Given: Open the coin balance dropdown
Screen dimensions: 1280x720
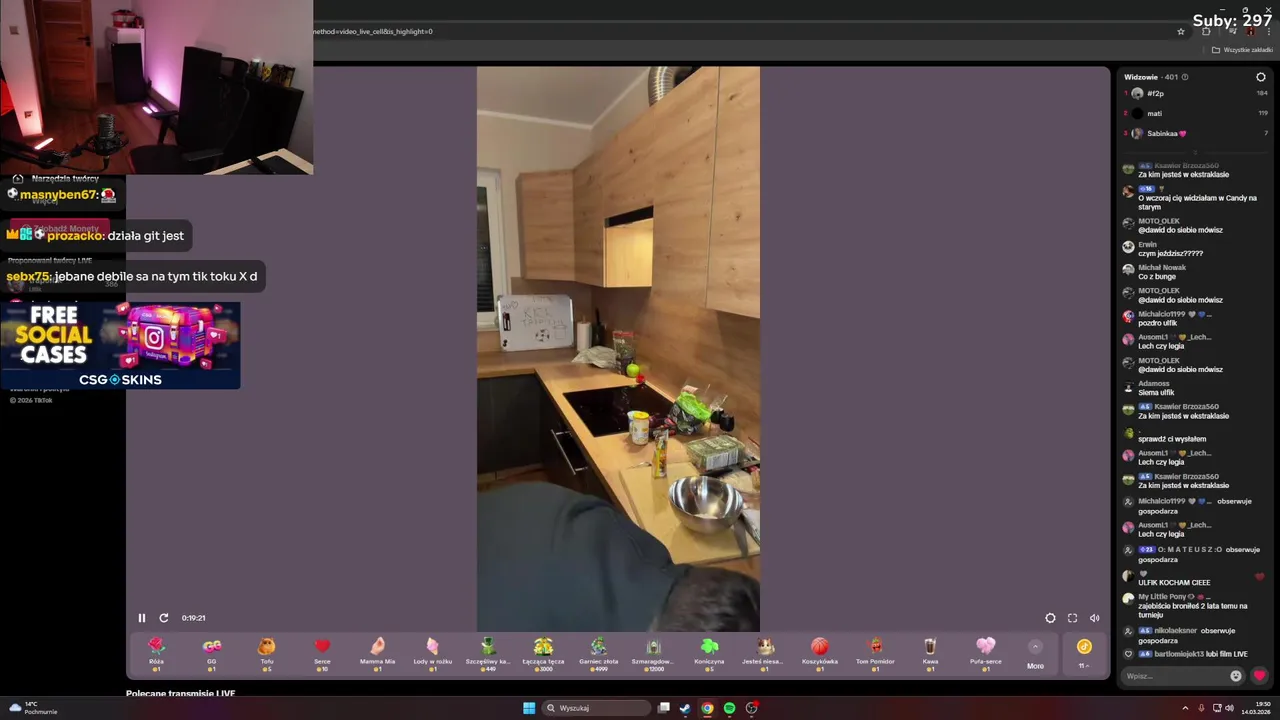Looking at the screenshot, I should pos(1084,654).
